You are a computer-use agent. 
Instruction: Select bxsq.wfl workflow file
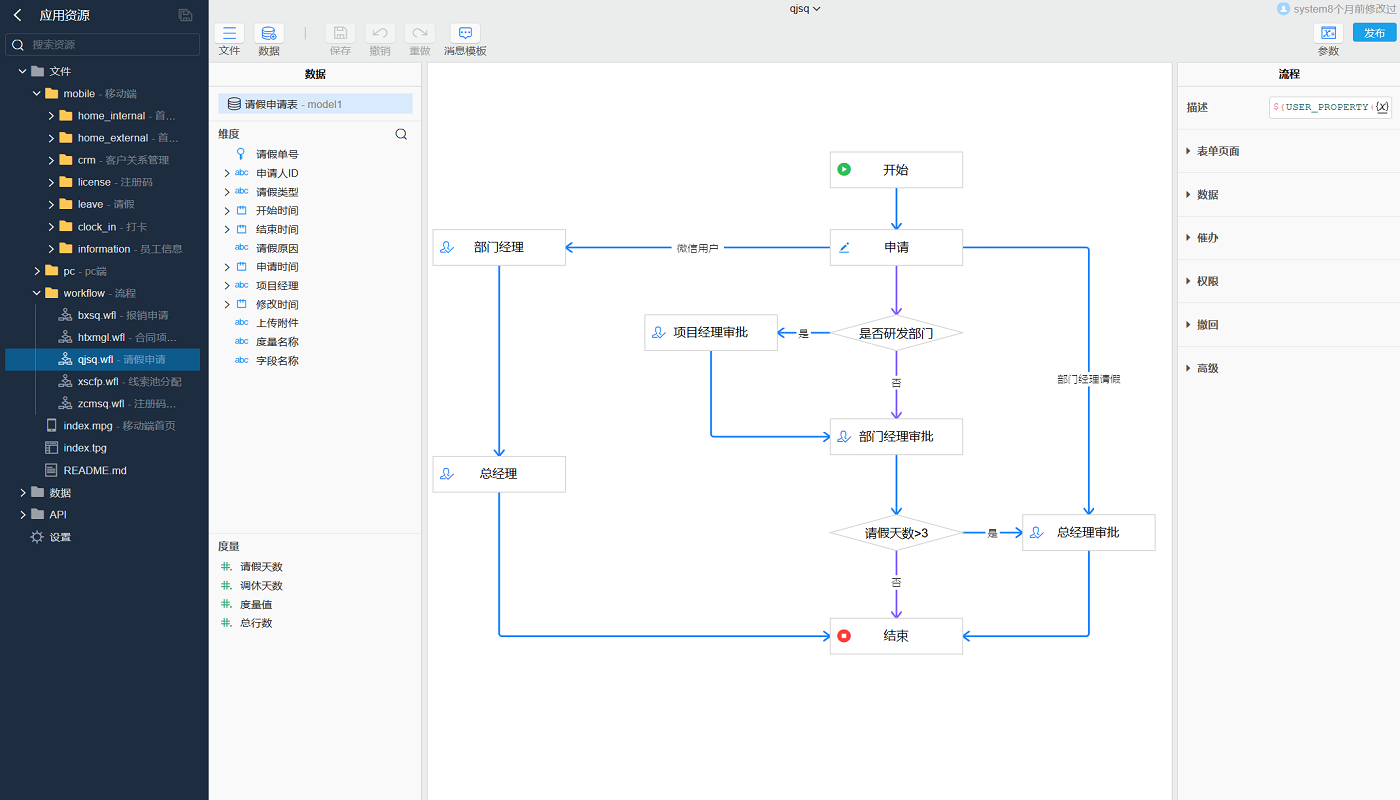tap(96, 315)
